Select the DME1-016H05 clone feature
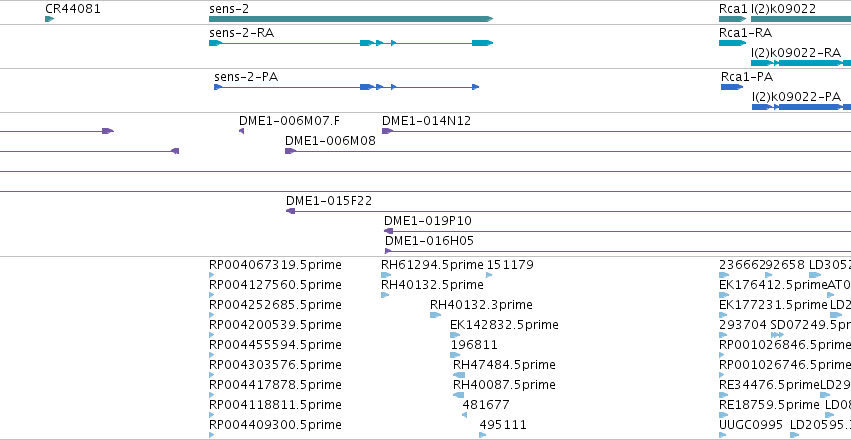The width and height of the screenshot is (851, 440). (618, 251)
